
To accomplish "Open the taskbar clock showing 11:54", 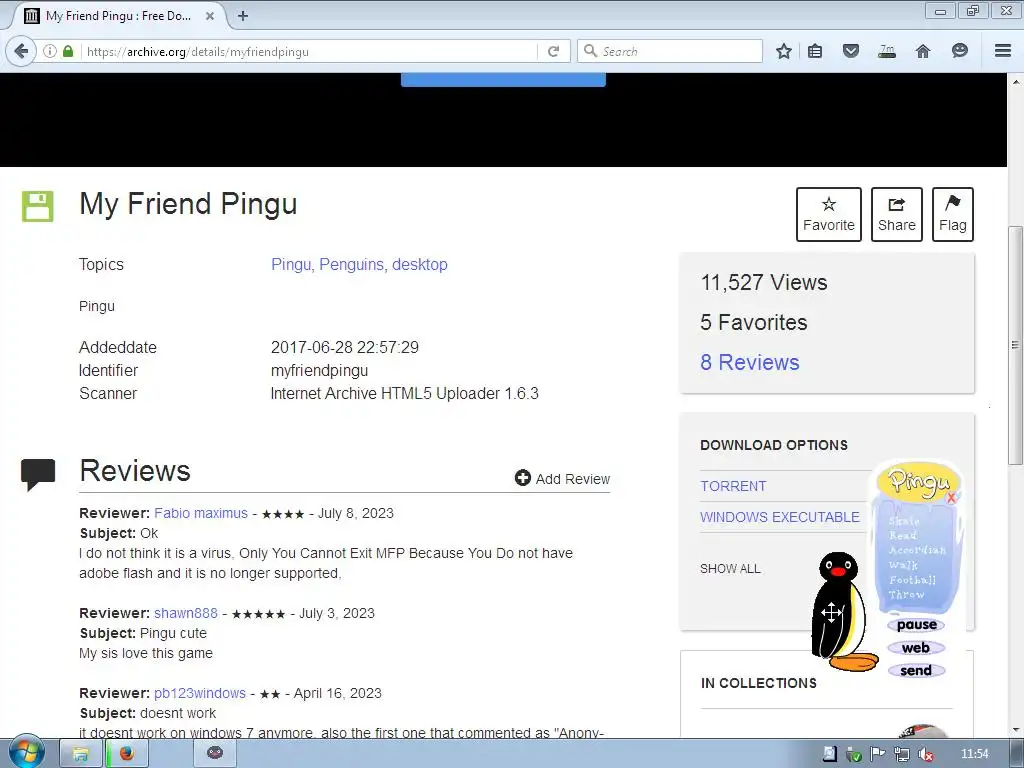I will [x=975, y=754].
